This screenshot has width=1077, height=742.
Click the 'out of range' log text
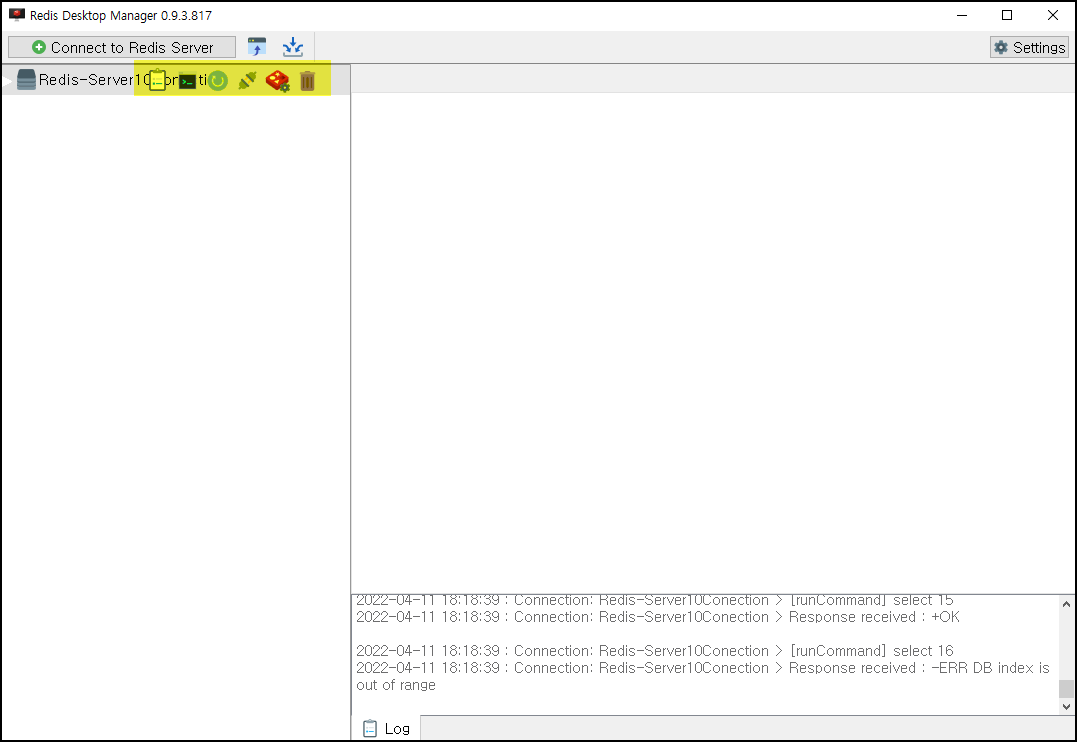pos(396,685)
